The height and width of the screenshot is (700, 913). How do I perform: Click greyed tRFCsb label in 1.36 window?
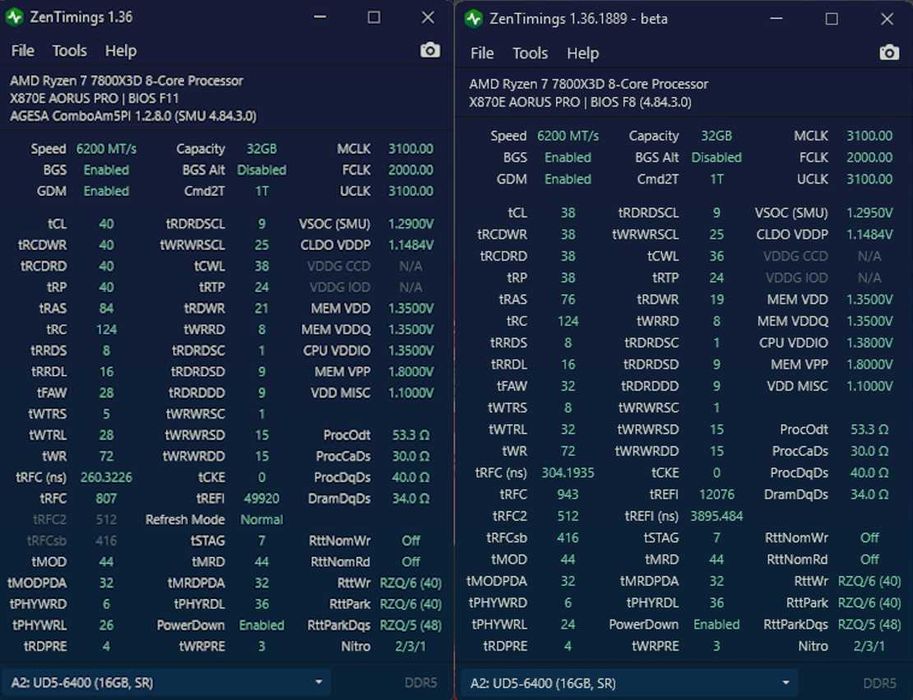[47, 540]
